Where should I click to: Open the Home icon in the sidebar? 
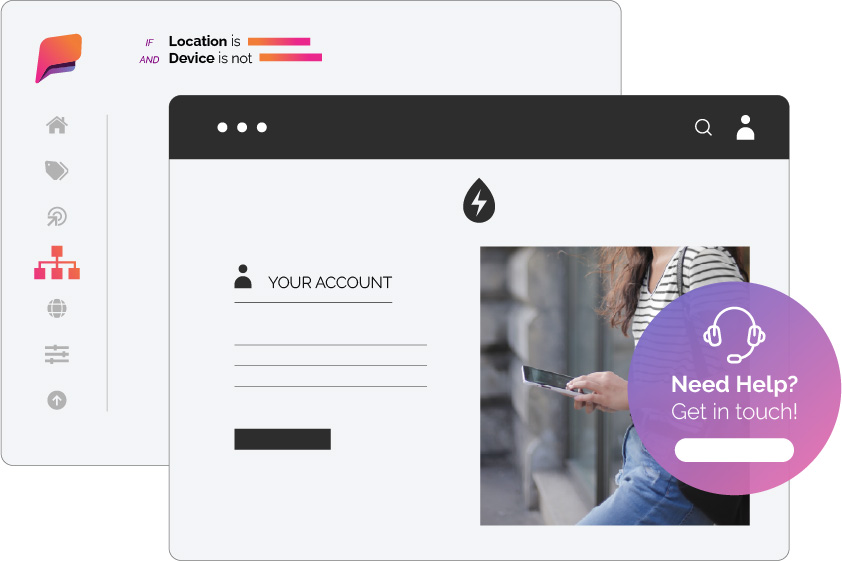pos(57,125)
